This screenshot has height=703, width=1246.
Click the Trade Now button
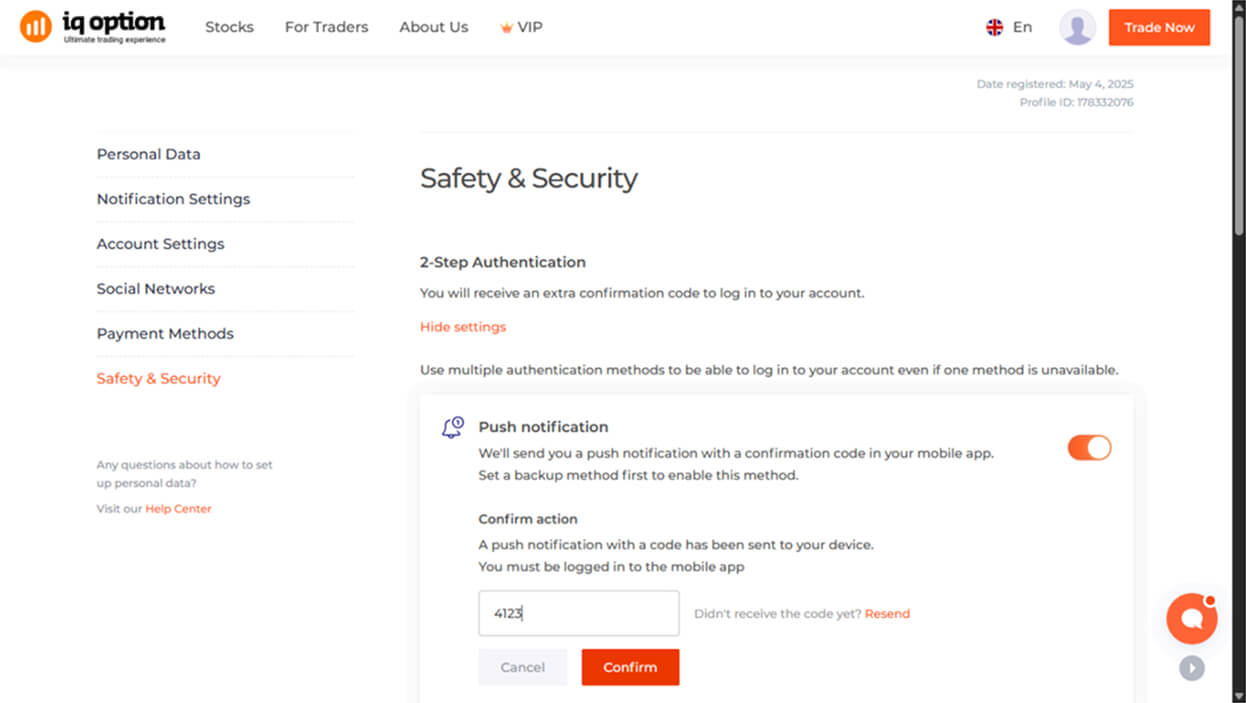(x=1158, y=28)
